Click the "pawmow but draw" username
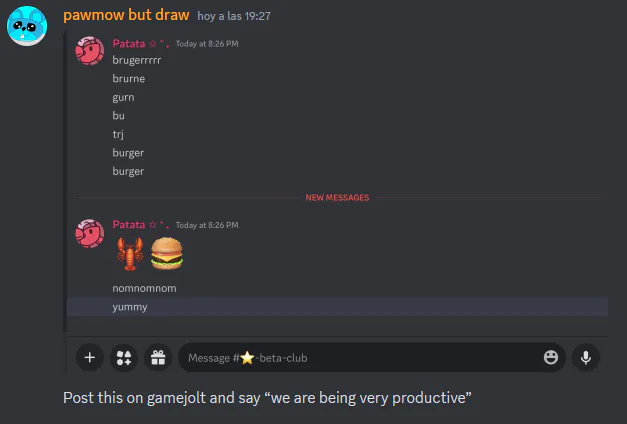Screen dimensions: 627x424 click(126, 16)
